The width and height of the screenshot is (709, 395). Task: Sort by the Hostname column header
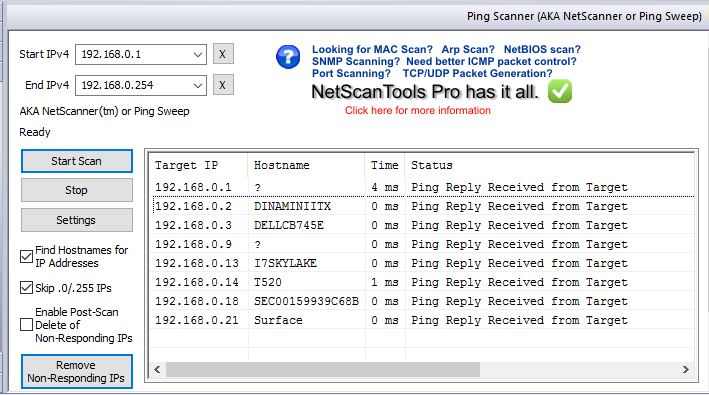coord(306,165)
